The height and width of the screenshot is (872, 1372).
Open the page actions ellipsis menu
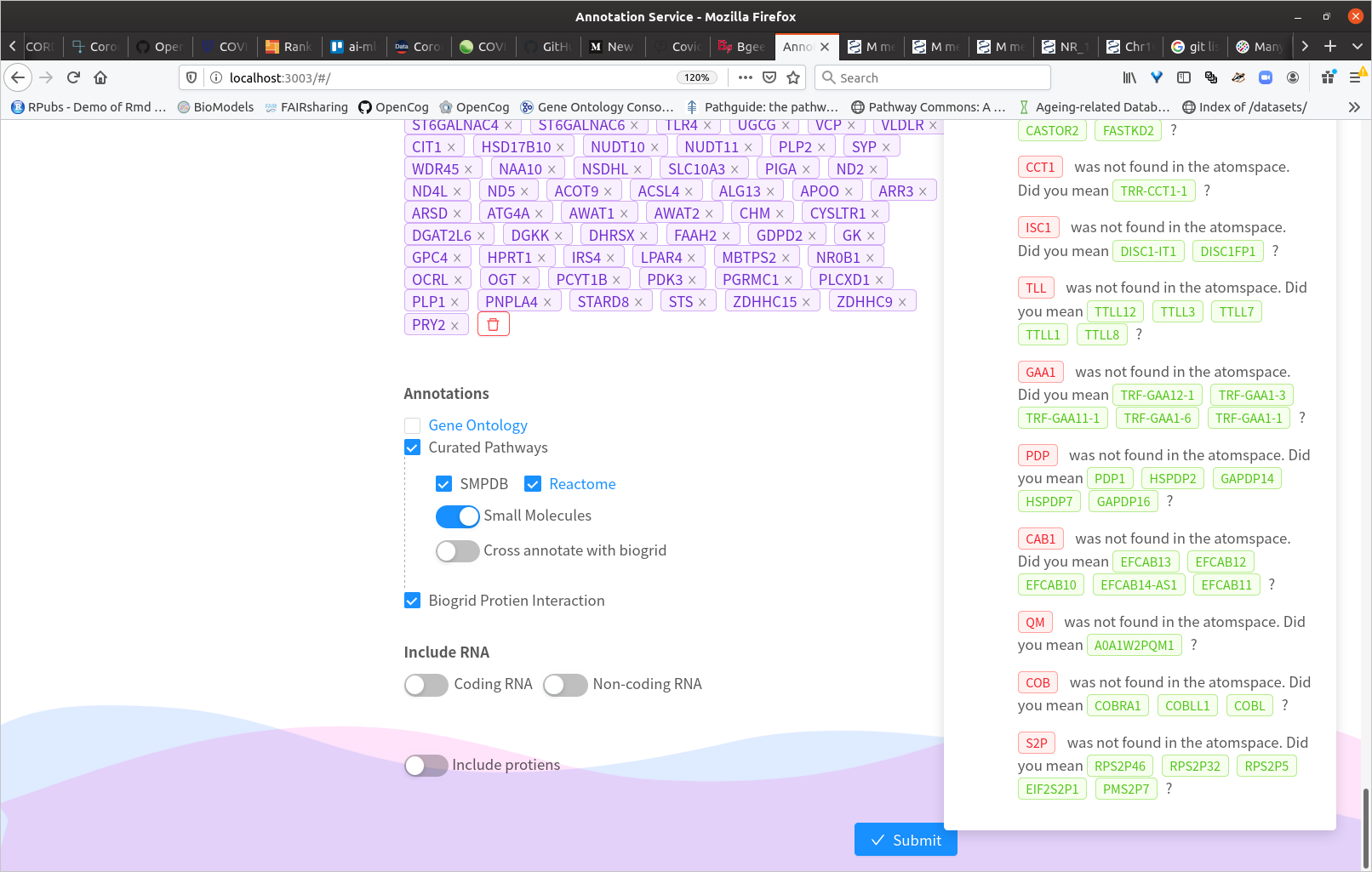pos(745,77)
